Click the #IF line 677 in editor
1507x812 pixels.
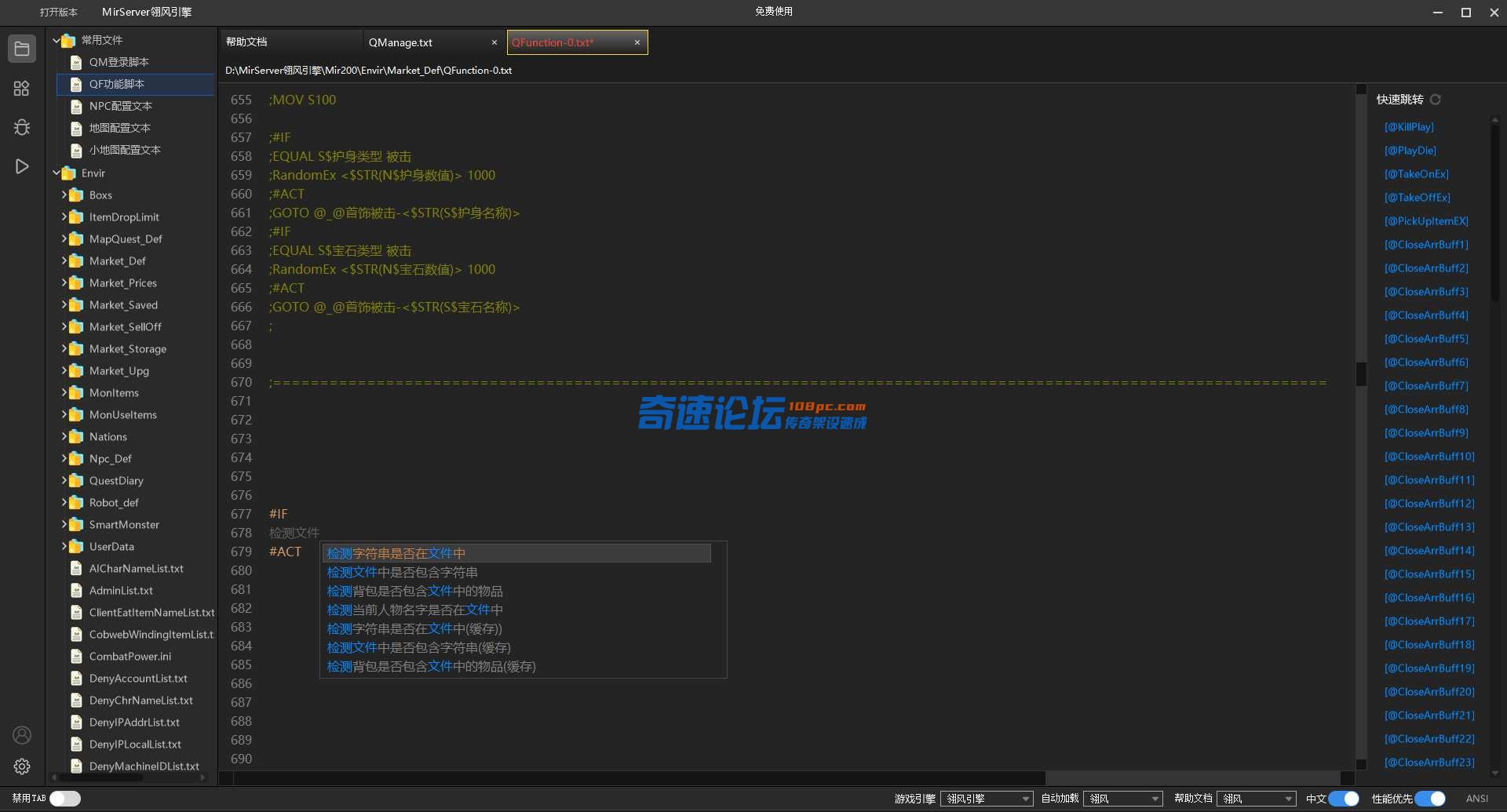279,514
